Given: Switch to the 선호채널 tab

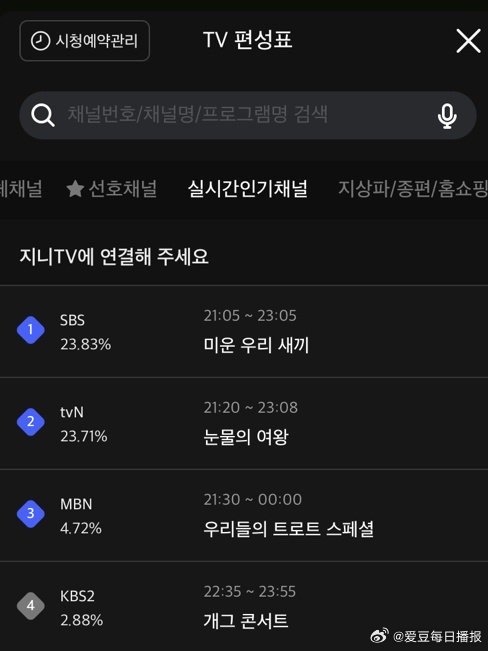Looking at the screenshot, I should [x=112, y=189].
